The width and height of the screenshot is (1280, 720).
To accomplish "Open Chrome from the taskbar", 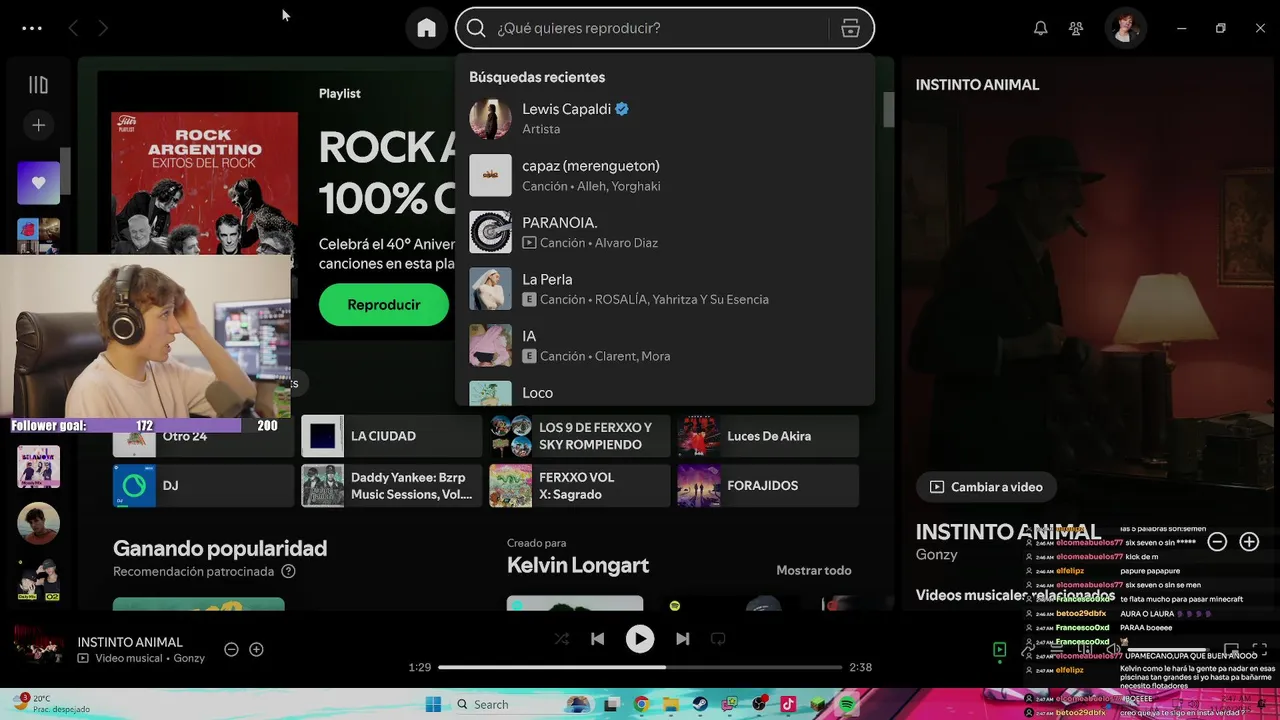I will (x=641, y=705).
